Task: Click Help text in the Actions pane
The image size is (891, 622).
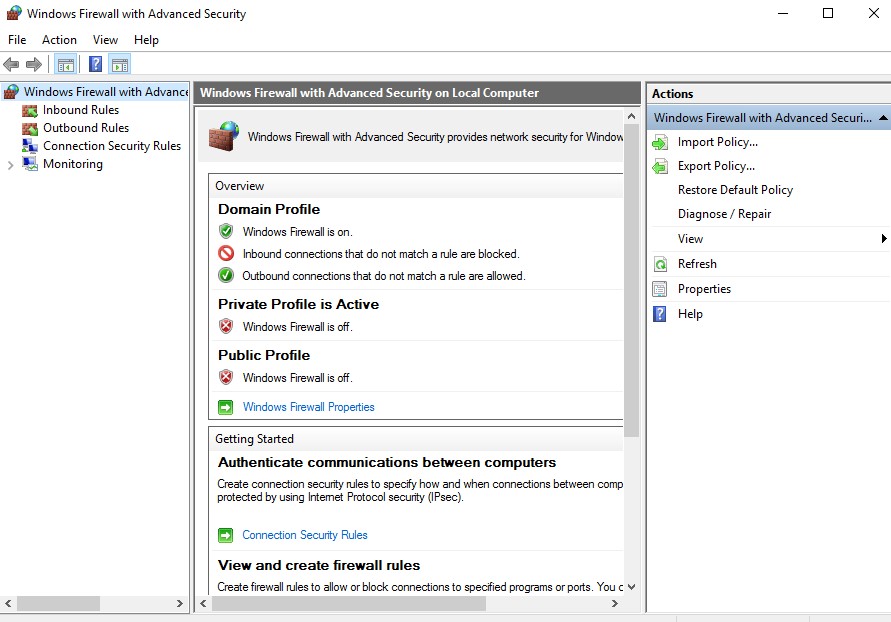Action: tap(690, 314)
